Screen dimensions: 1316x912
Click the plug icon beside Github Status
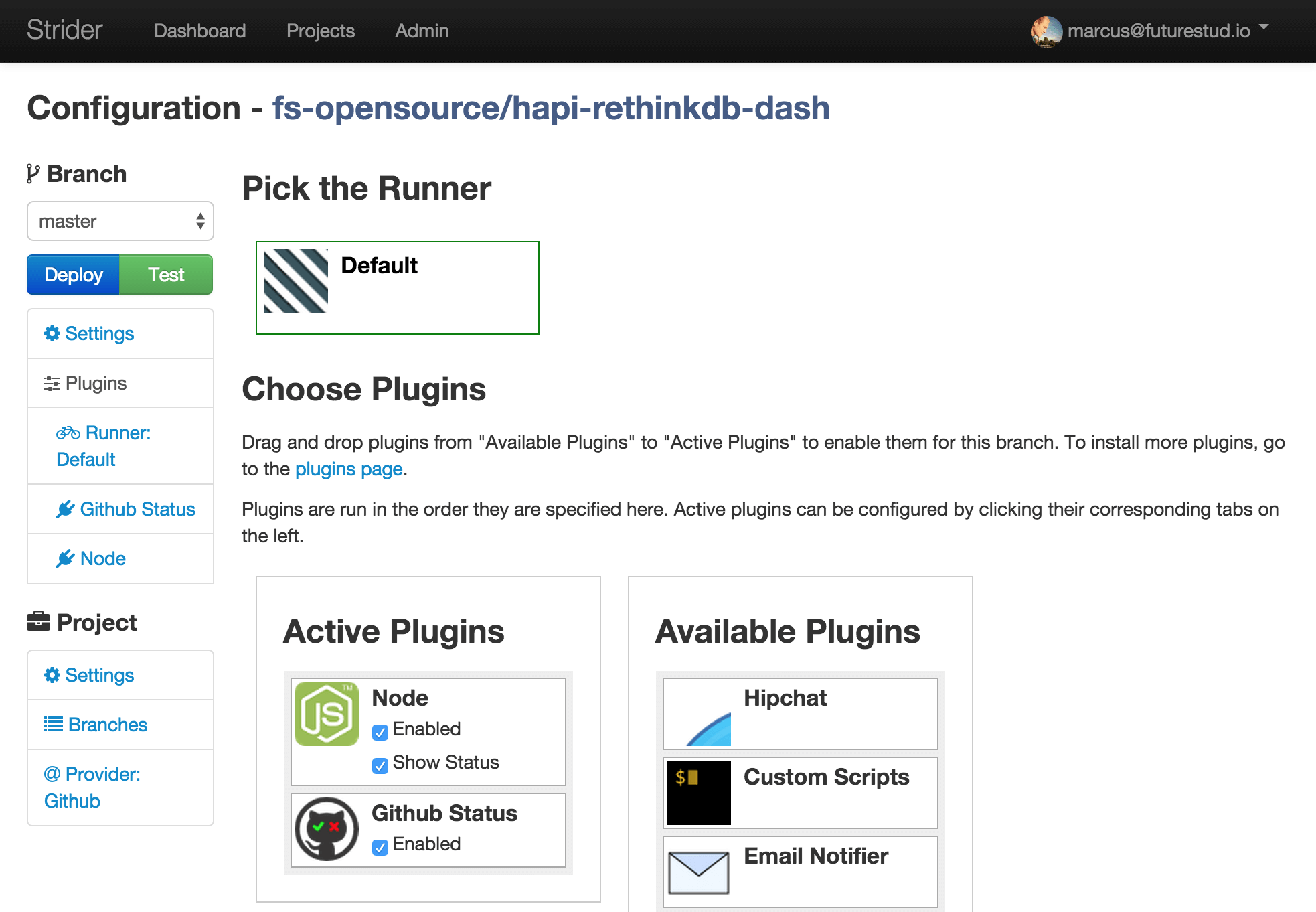coord(65,510)
